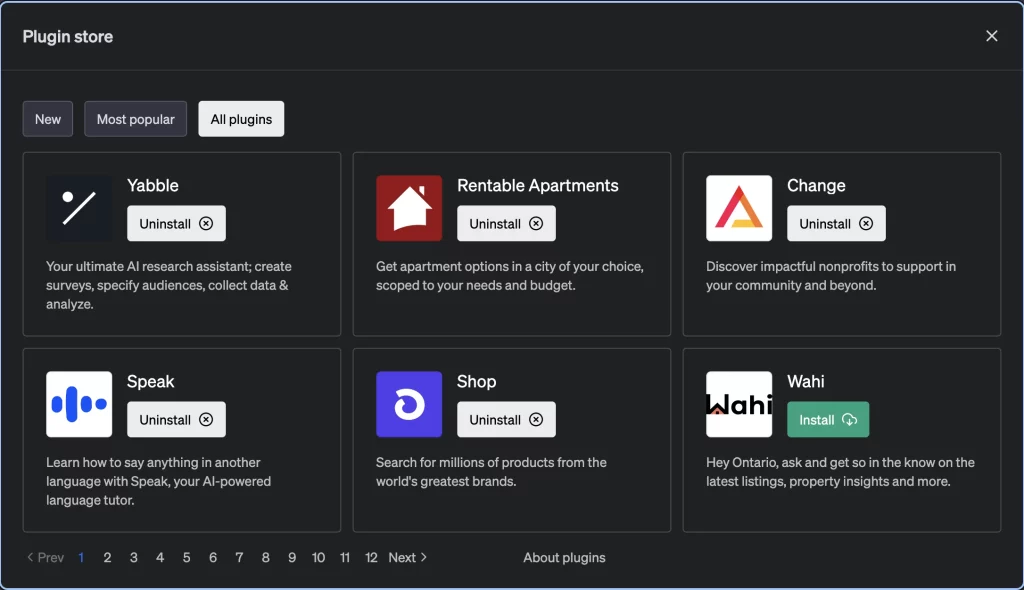This screenshot has width=1024, height=590.
Task: Uninstall the Rentable Apartments plugin
Action: [x=506, y=223]
